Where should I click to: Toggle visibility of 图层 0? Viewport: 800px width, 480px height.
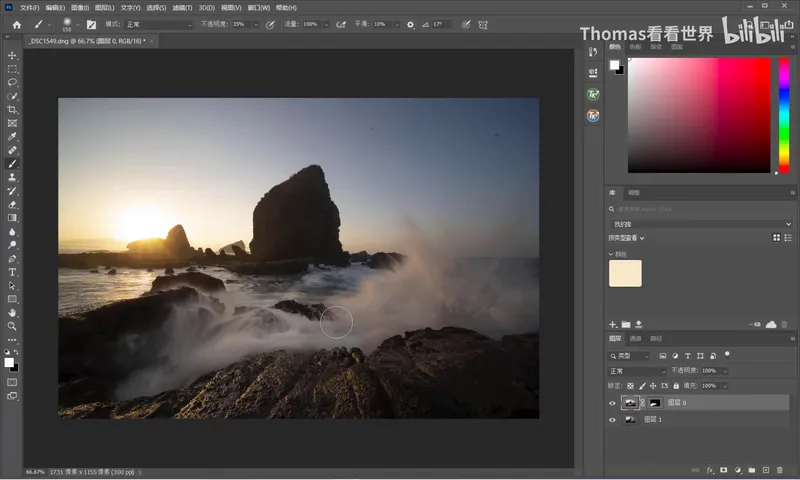click(612, 403)
